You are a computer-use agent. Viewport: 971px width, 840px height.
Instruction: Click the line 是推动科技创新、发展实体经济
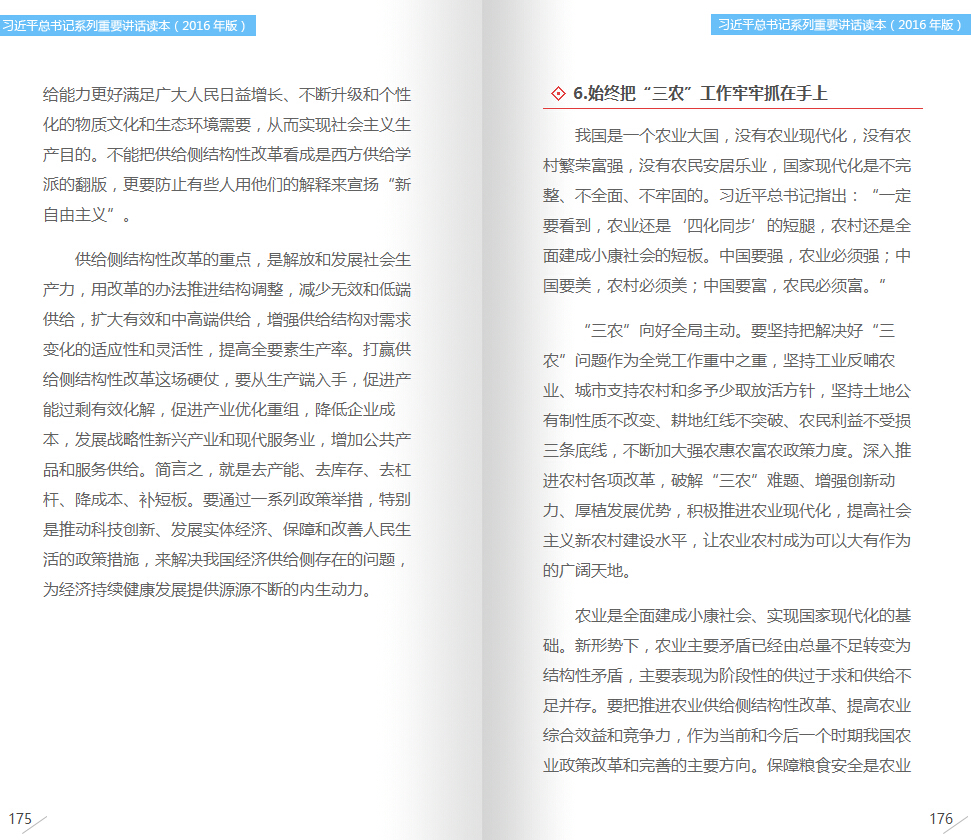[227, 530]
